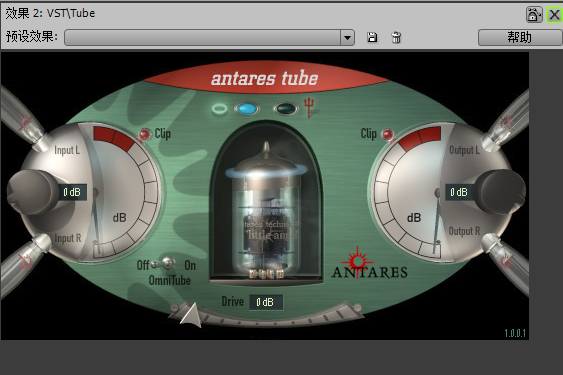
Task: Click the output Clip red LED
Action: 387,135
